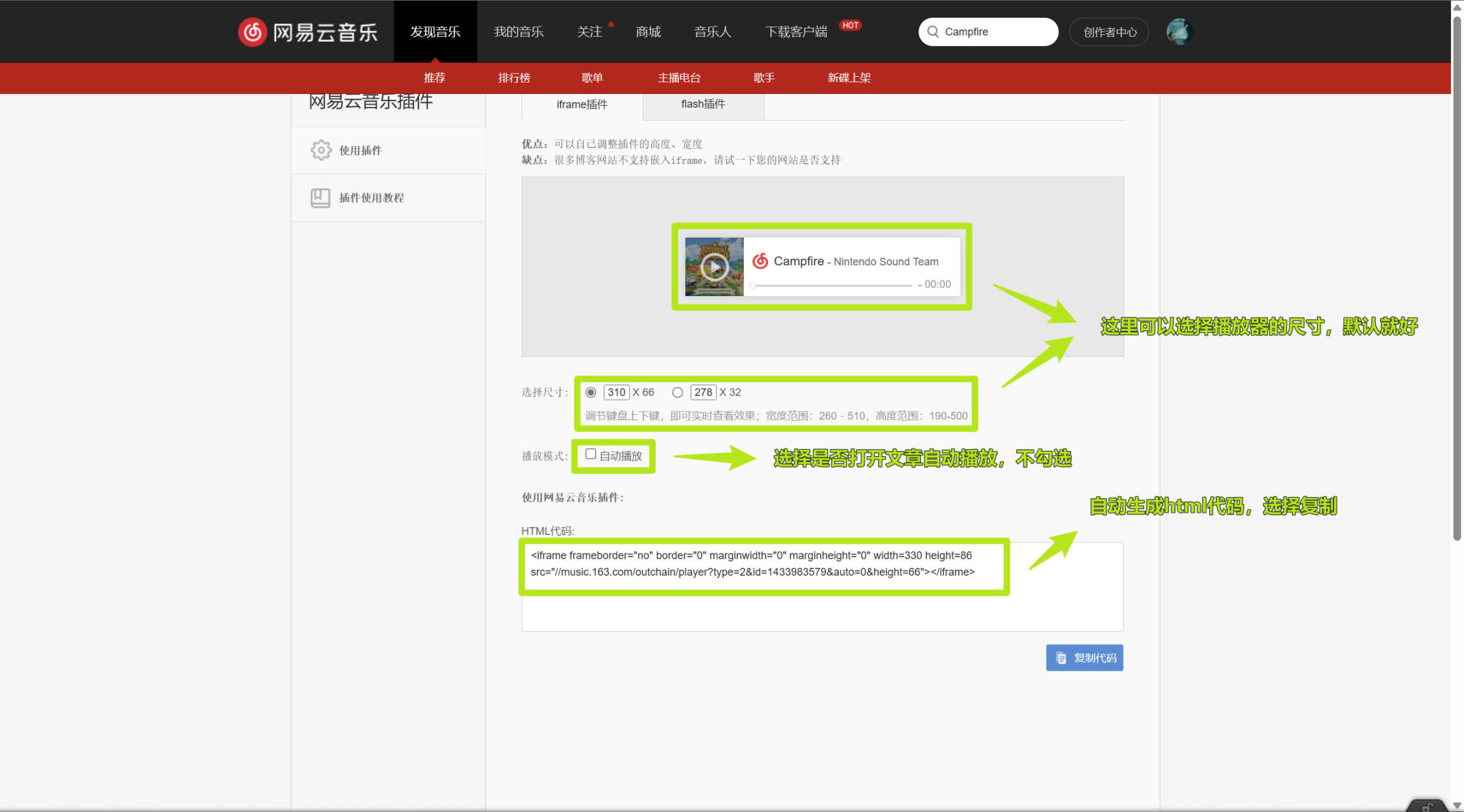The width and height of the screenshot is (1464, 812).
Task: Click the 310 width input field
Action: pyautogui.click(x=616, y=393)
